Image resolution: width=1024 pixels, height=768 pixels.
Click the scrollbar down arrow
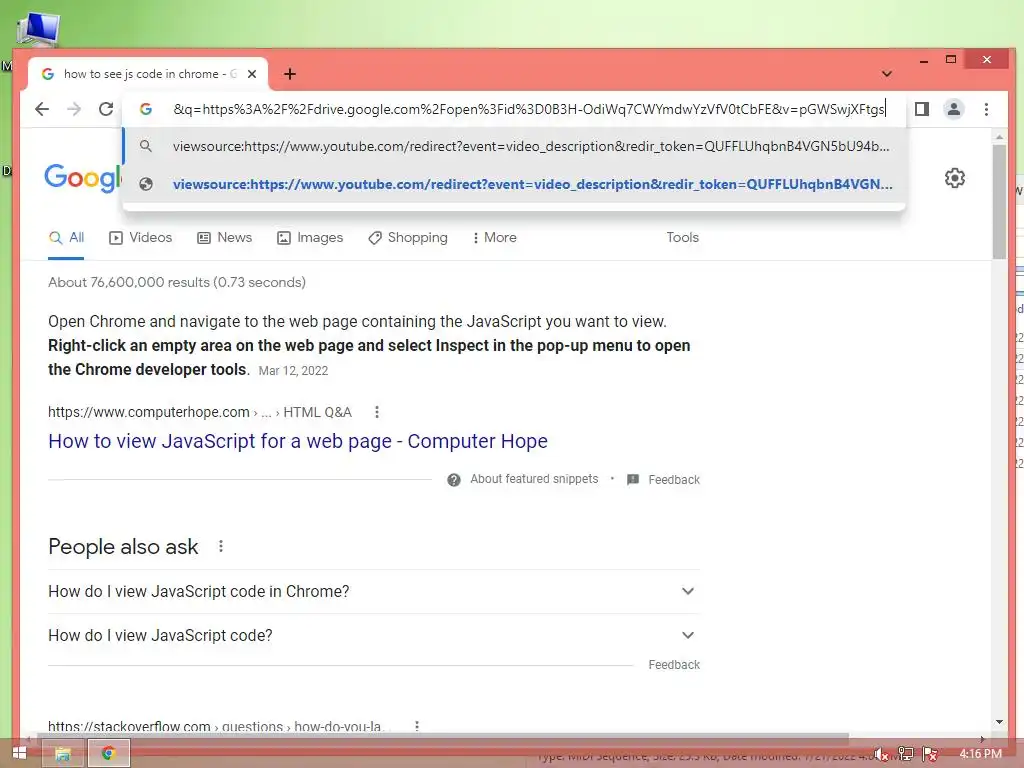tap(999, 722)
